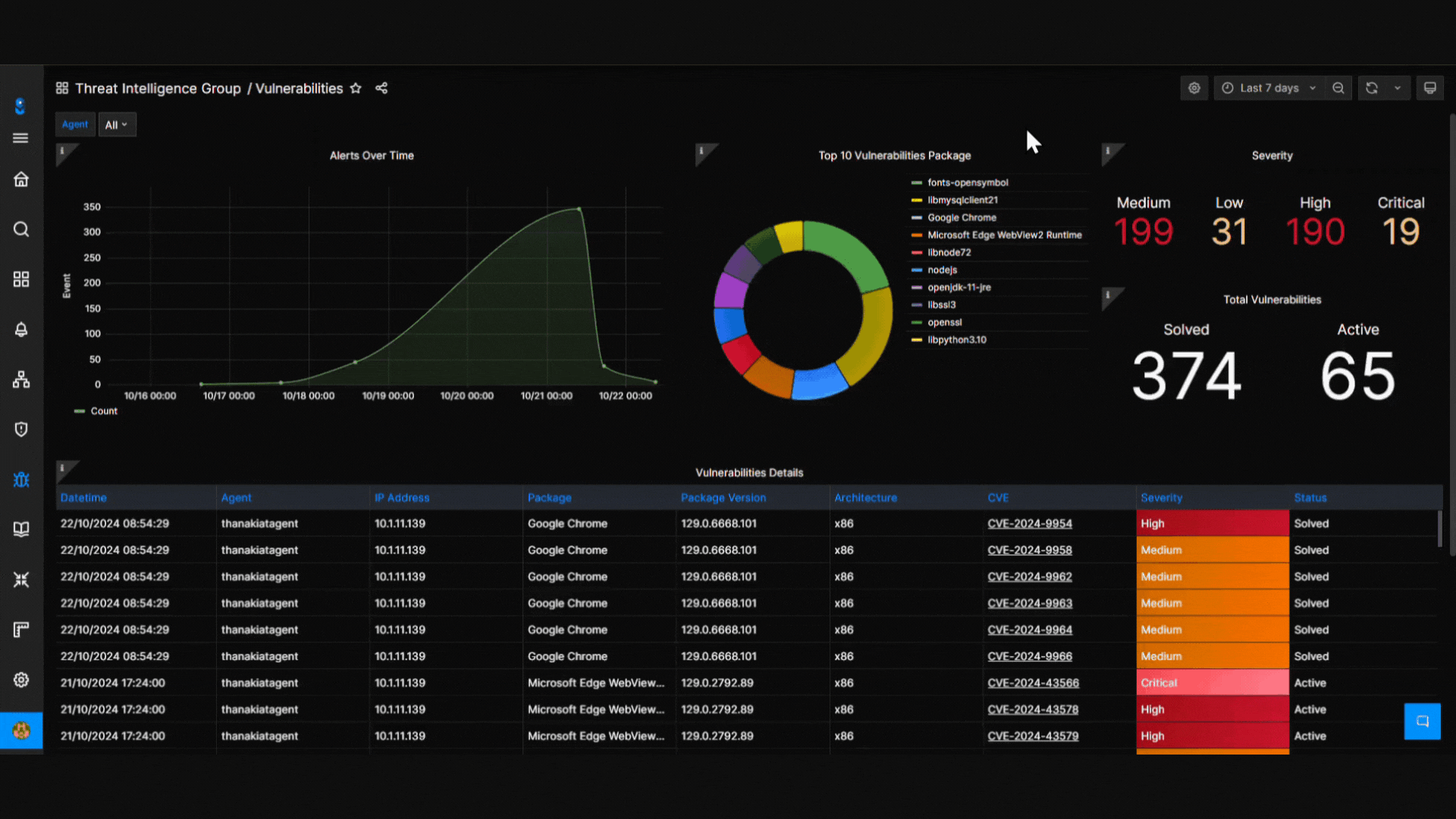Open the search magnifier in the sidebar

pos(21,229)
